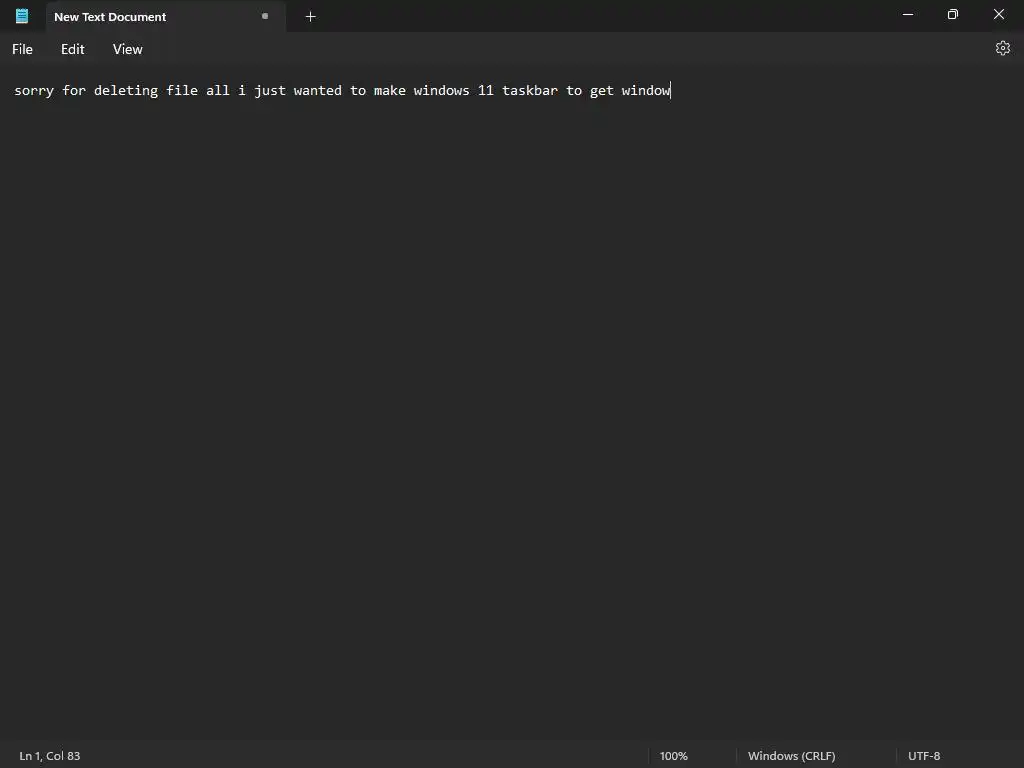Click the Windows (CRLF) line ending indicator

pyautogui.click(x=792, y=756)
